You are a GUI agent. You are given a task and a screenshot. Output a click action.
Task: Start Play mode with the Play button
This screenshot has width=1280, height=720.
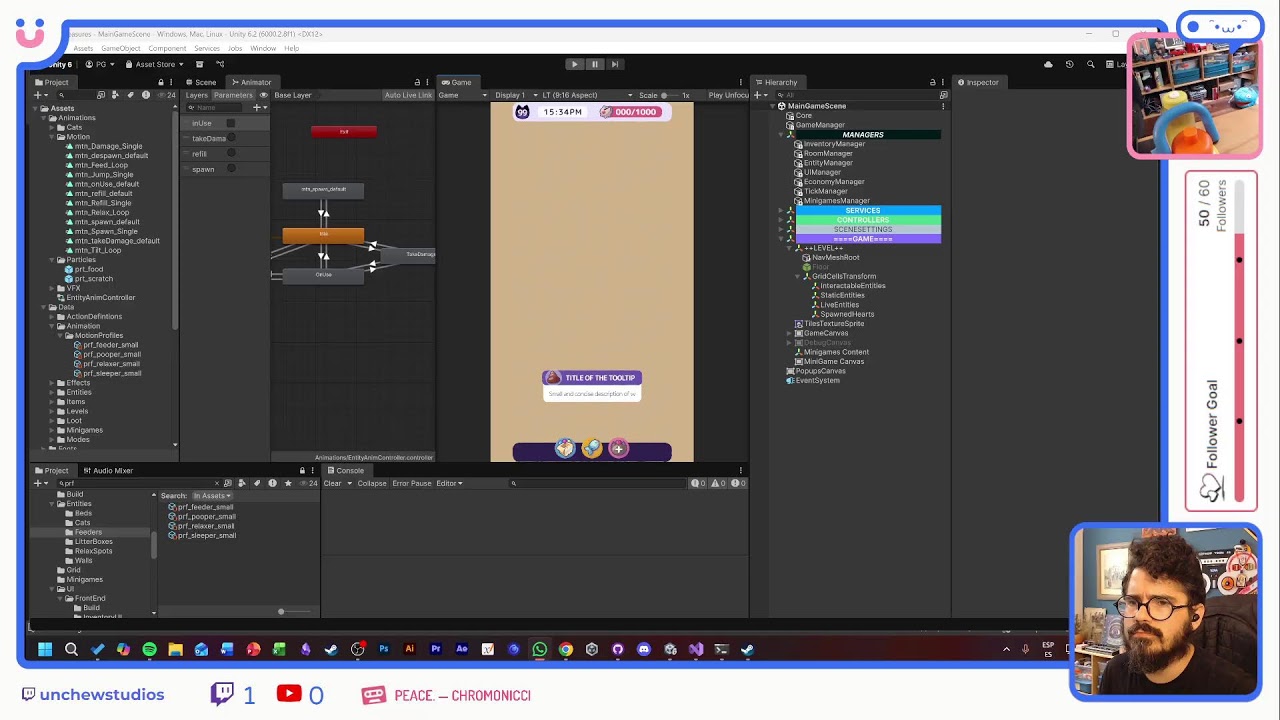(574, 64)
